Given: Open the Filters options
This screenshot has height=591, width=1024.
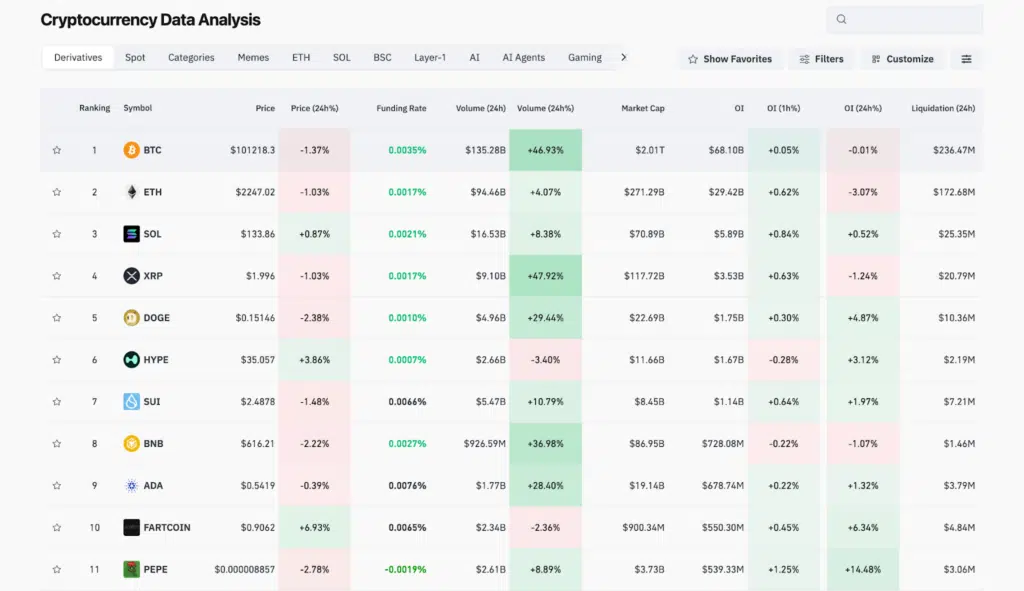Looking at the screenshot, I should 821,59.
